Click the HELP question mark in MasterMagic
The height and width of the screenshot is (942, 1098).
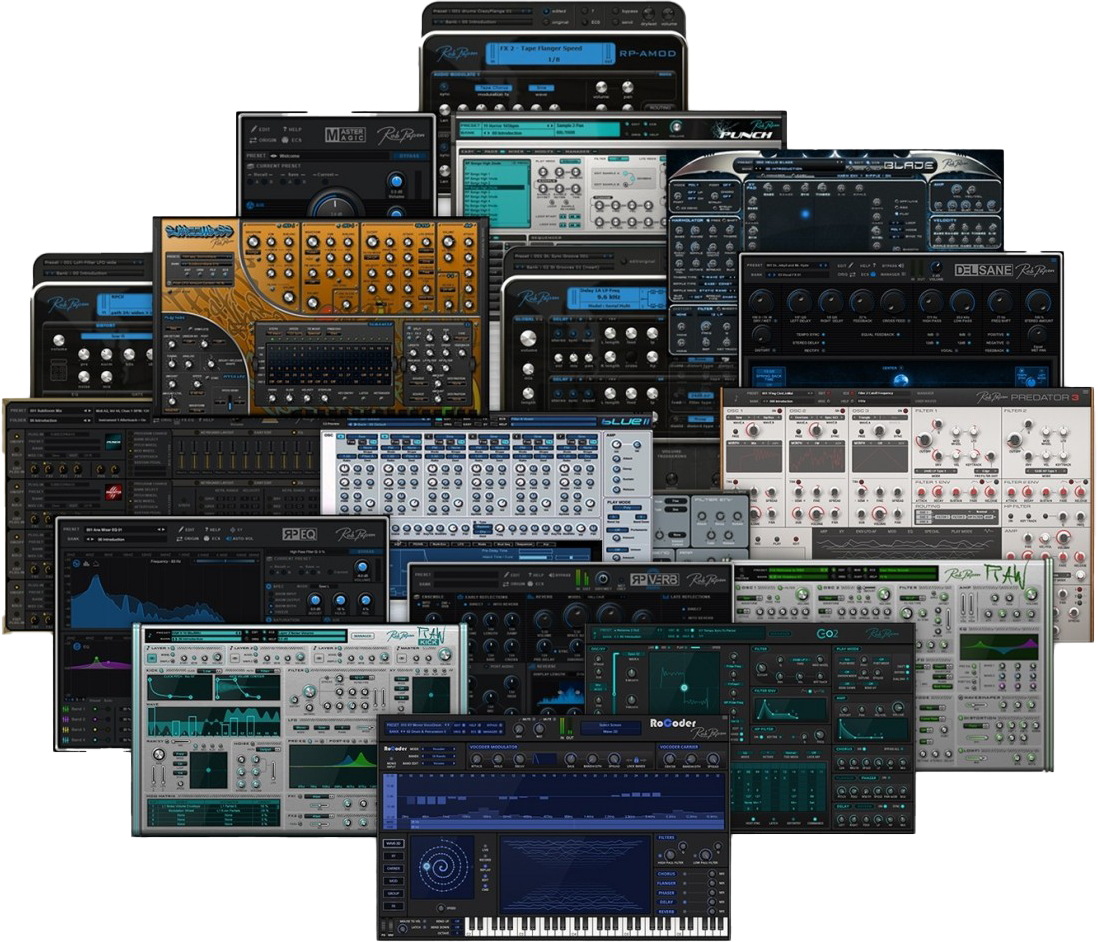point(284,130)
